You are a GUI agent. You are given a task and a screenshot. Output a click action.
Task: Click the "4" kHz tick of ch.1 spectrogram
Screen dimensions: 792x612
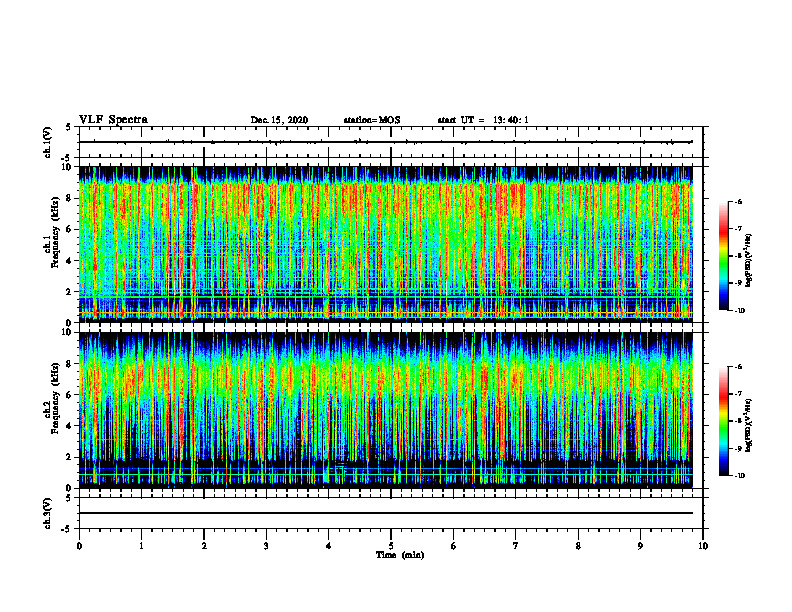tap(70, 261)
